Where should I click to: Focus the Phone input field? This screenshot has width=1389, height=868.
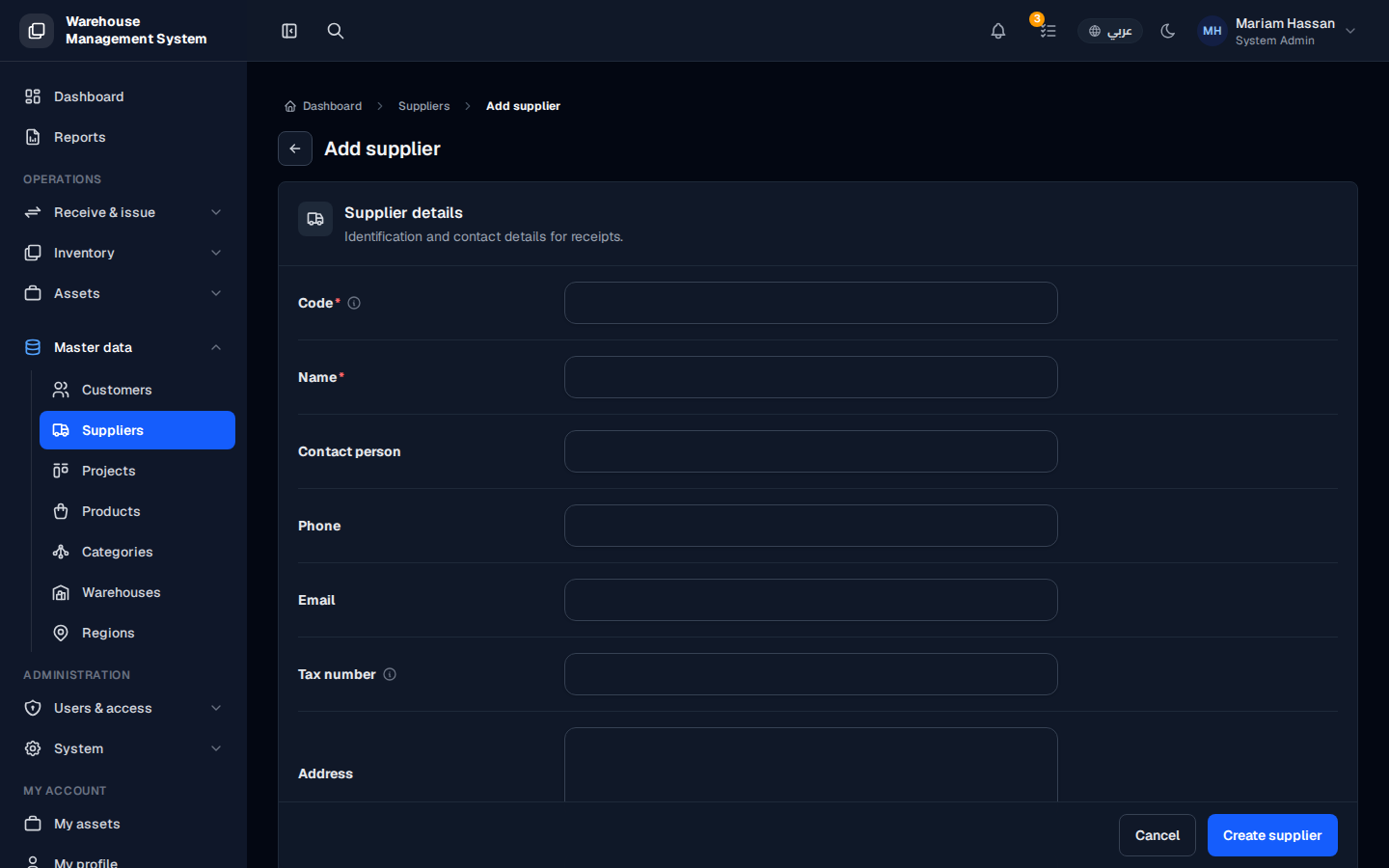point(811,526)
